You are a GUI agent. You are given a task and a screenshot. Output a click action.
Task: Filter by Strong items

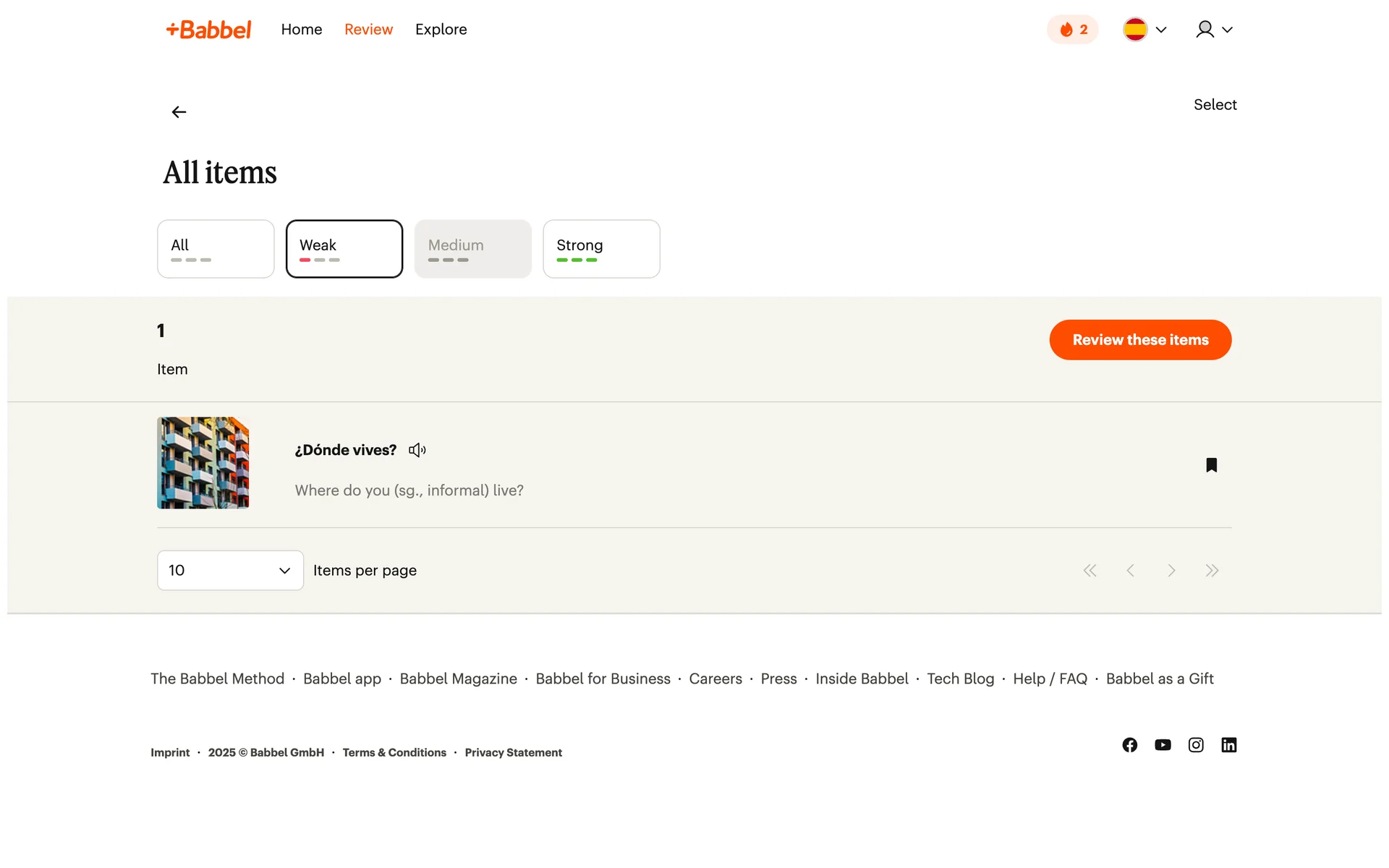601,249
